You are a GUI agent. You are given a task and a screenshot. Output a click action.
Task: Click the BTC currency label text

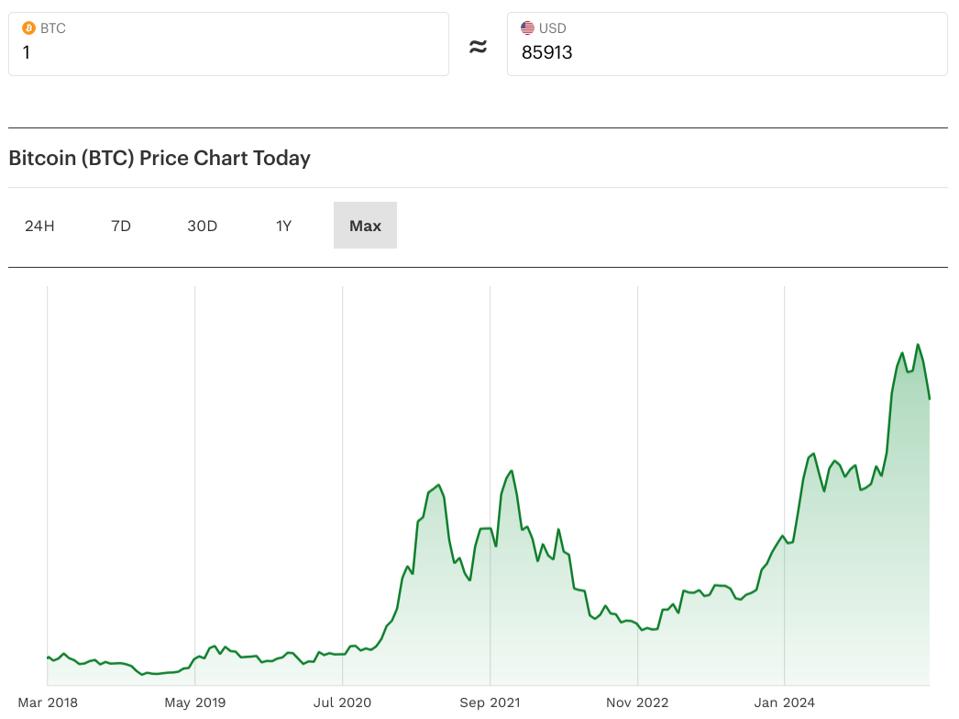click(53, 28)
